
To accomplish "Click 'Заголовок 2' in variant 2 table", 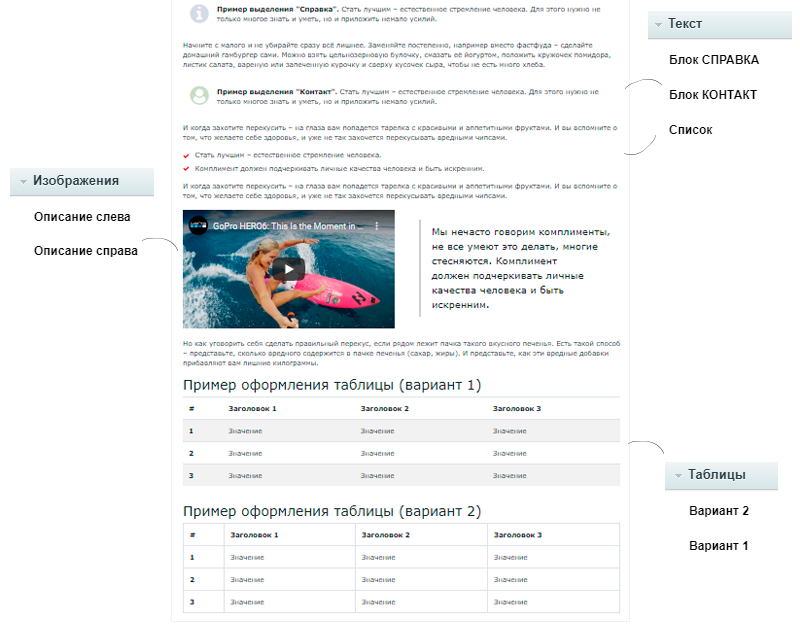I will pyautogui.click(x=385, y=535).
